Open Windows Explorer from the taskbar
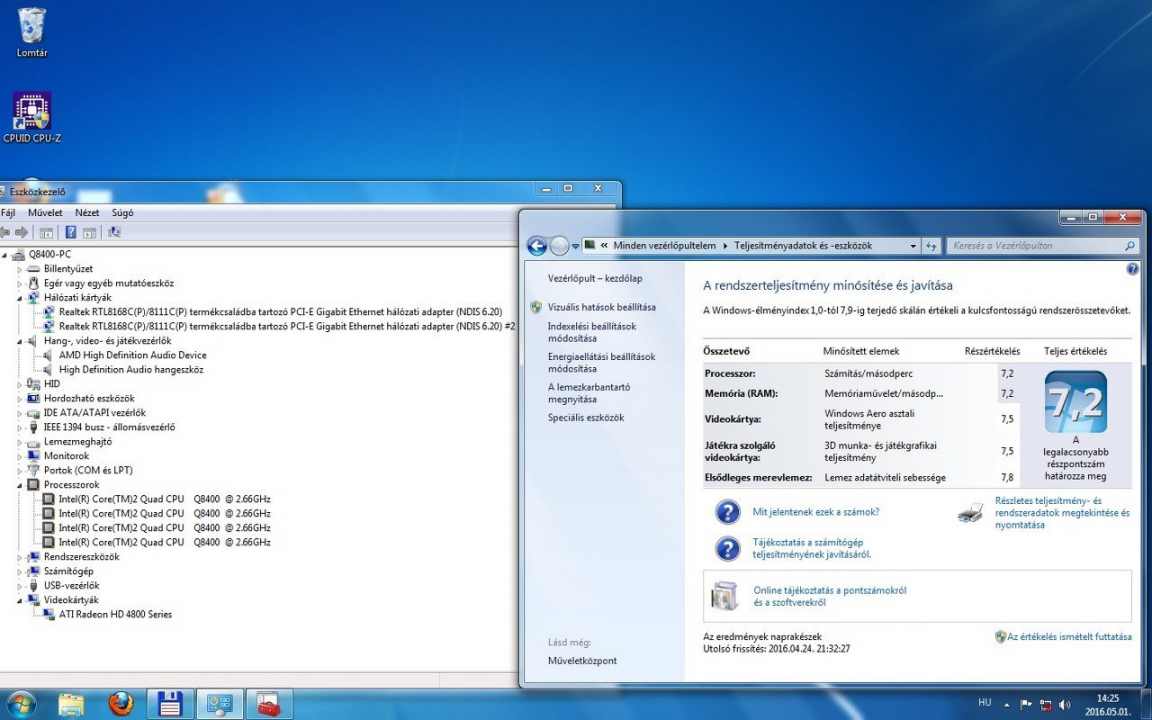Viewport: 1152px width, 720px height. point(71,705)
